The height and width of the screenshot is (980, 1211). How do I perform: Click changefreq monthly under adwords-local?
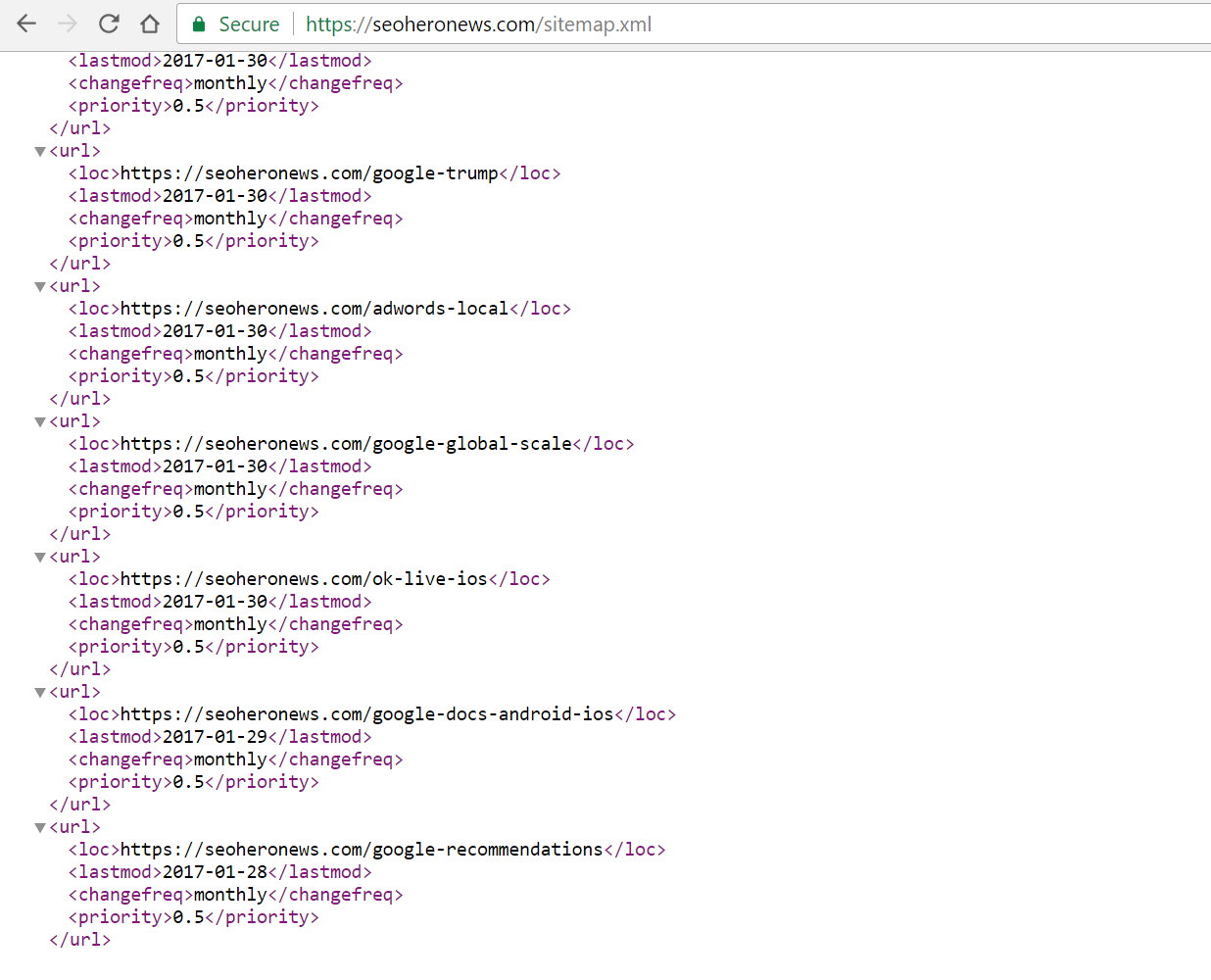pyautogui.click(x=230, y=354)
